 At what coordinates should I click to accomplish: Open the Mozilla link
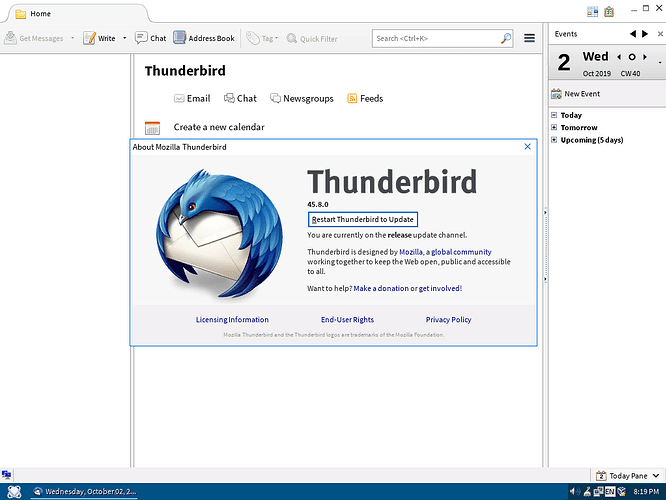click(411, 252)
